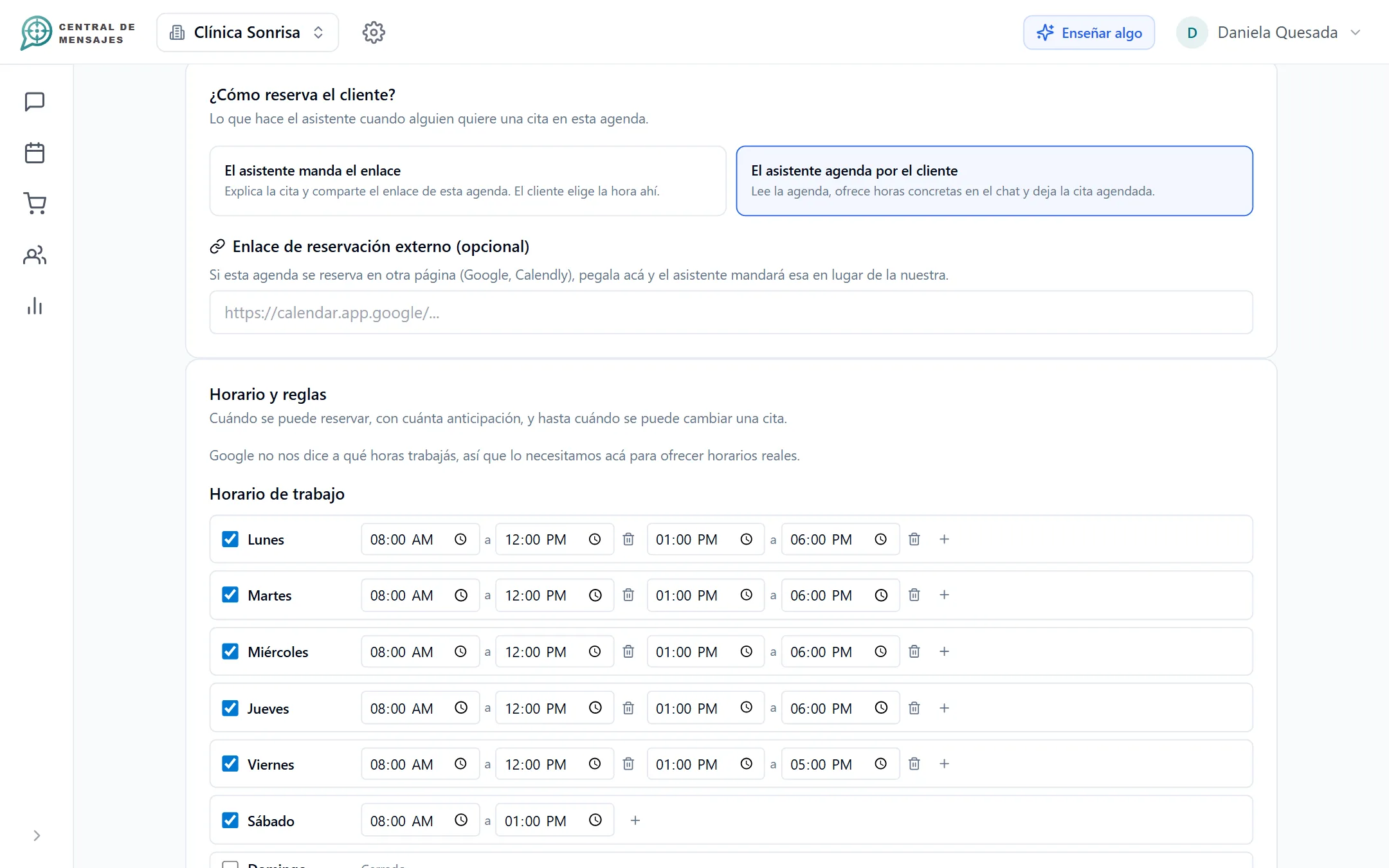Add another time slot to Jueves
The image size is (1389, 868).
tap(944, 708)
